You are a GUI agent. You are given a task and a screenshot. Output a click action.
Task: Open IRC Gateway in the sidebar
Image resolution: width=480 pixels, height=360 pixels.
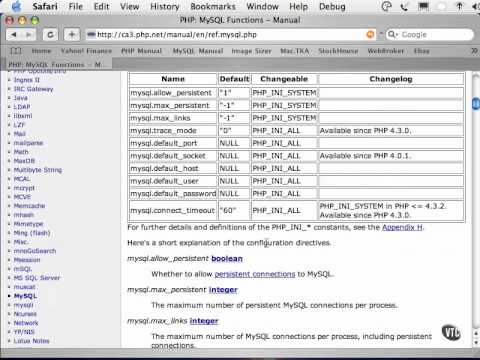[x=33, y=89]
